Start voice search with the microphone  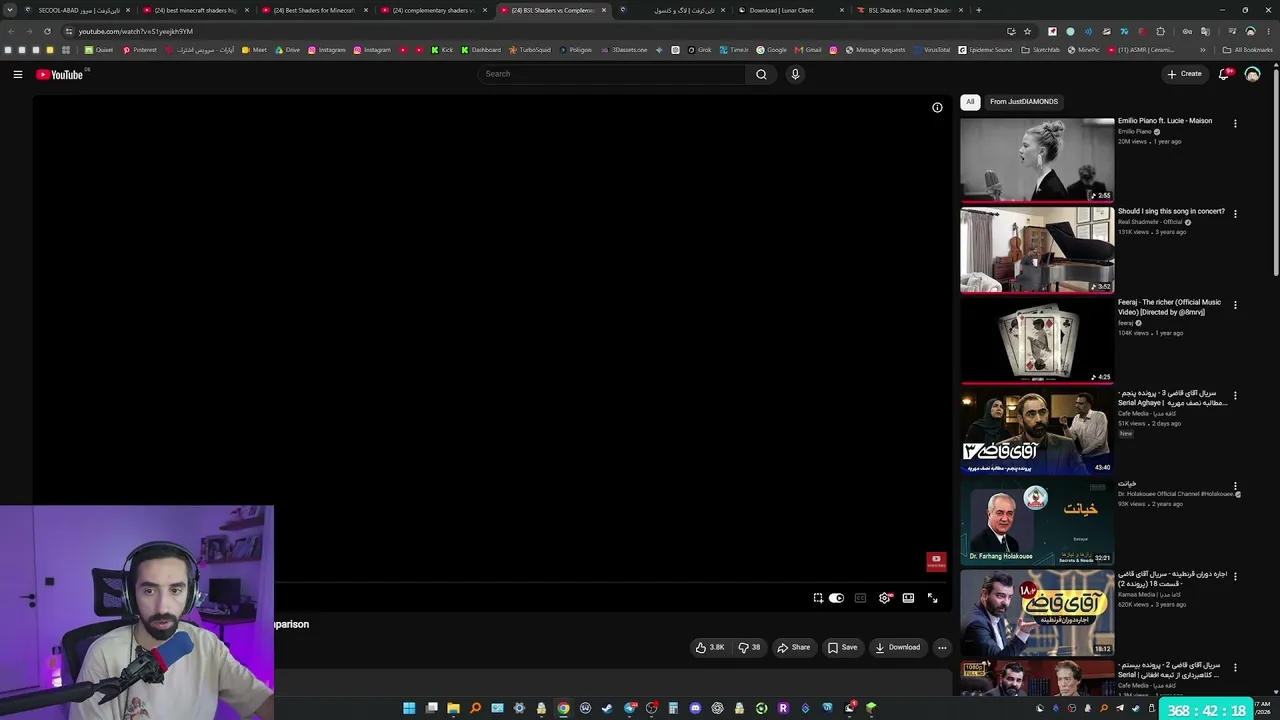click(795, 74)
